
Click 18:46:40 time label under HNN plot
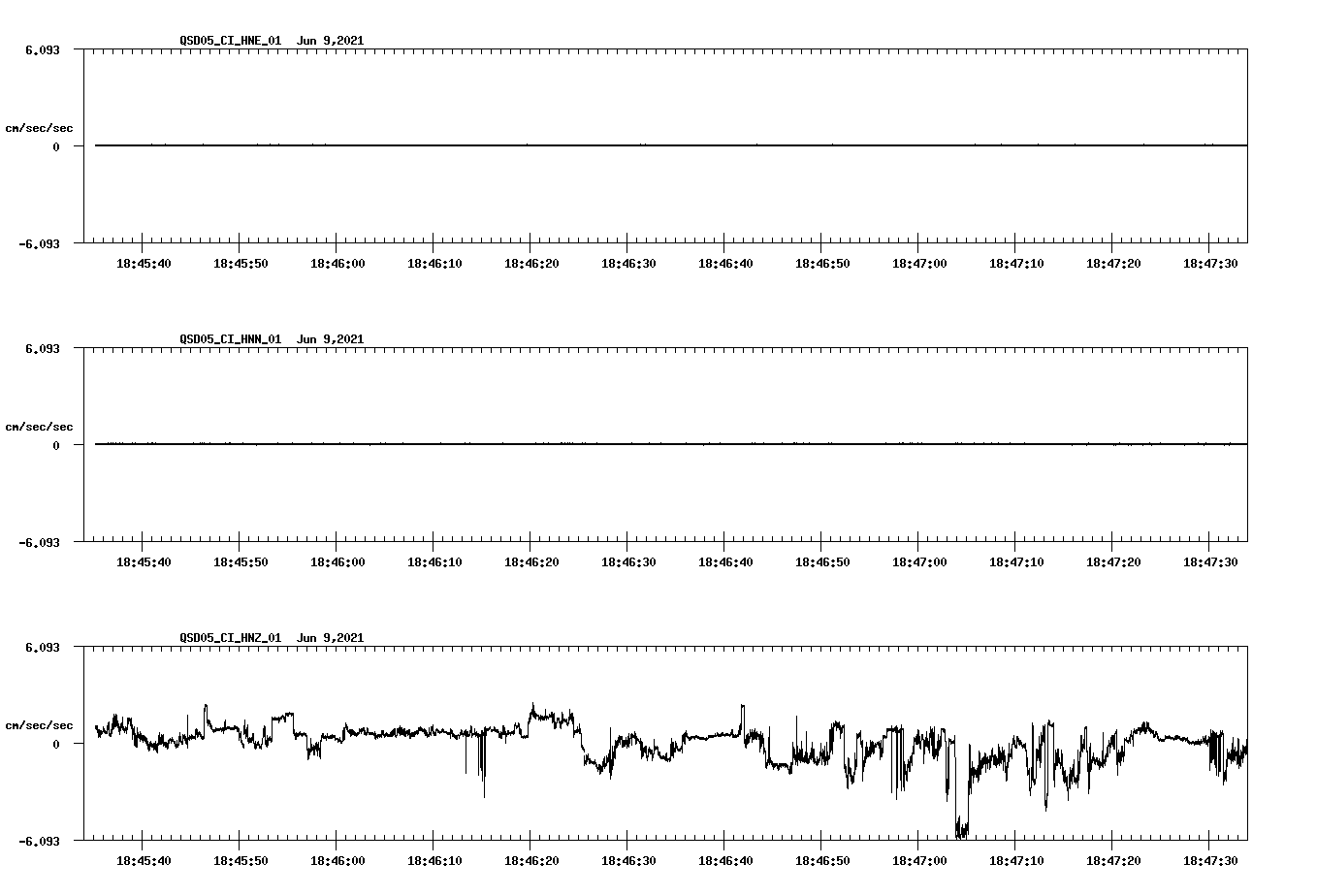(x=725, y=562)
